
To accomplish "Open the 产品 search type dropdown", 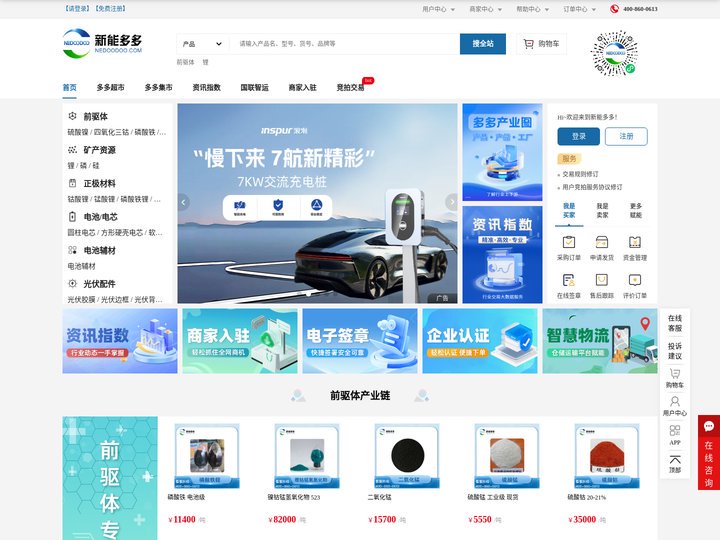I will click(202, 44).
